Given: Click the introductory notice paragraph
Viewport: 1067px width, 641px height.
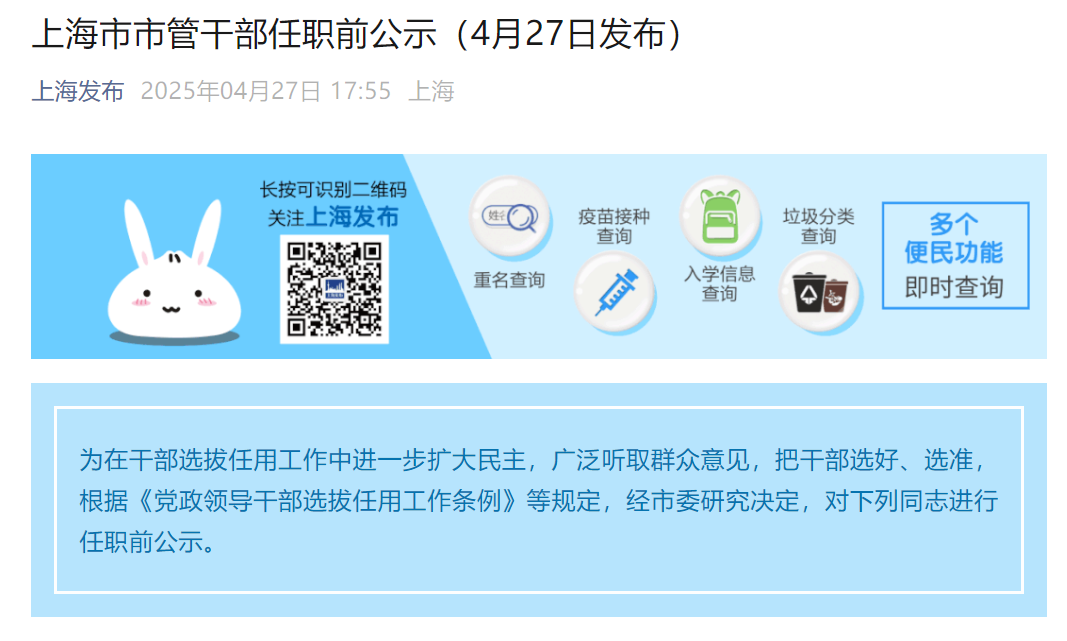Looking at the screenshot, I should (x=539, y=501).
